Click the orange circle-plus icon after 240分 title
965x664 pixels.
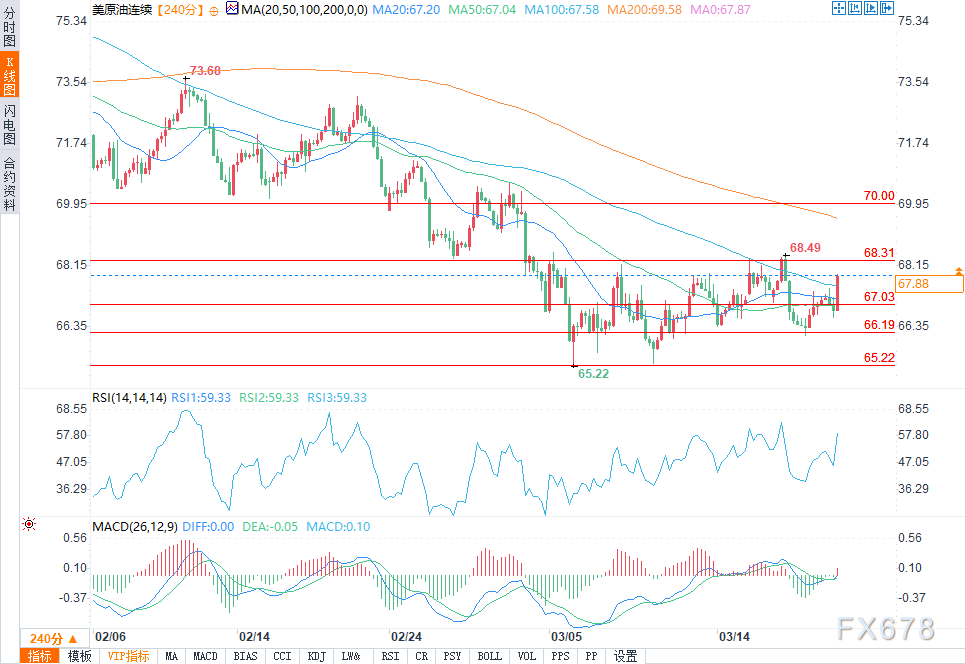tap(214, 9)
